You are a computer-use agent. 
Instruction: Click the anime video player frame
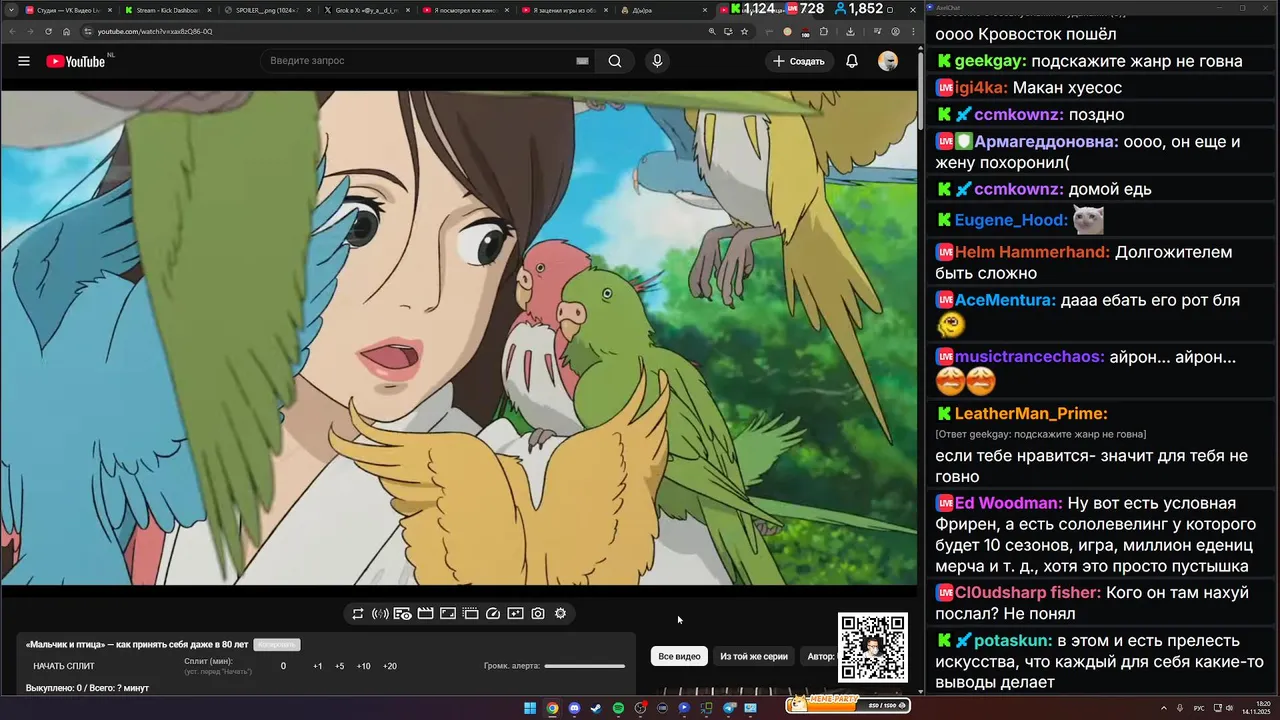click(x=458, y=338)
